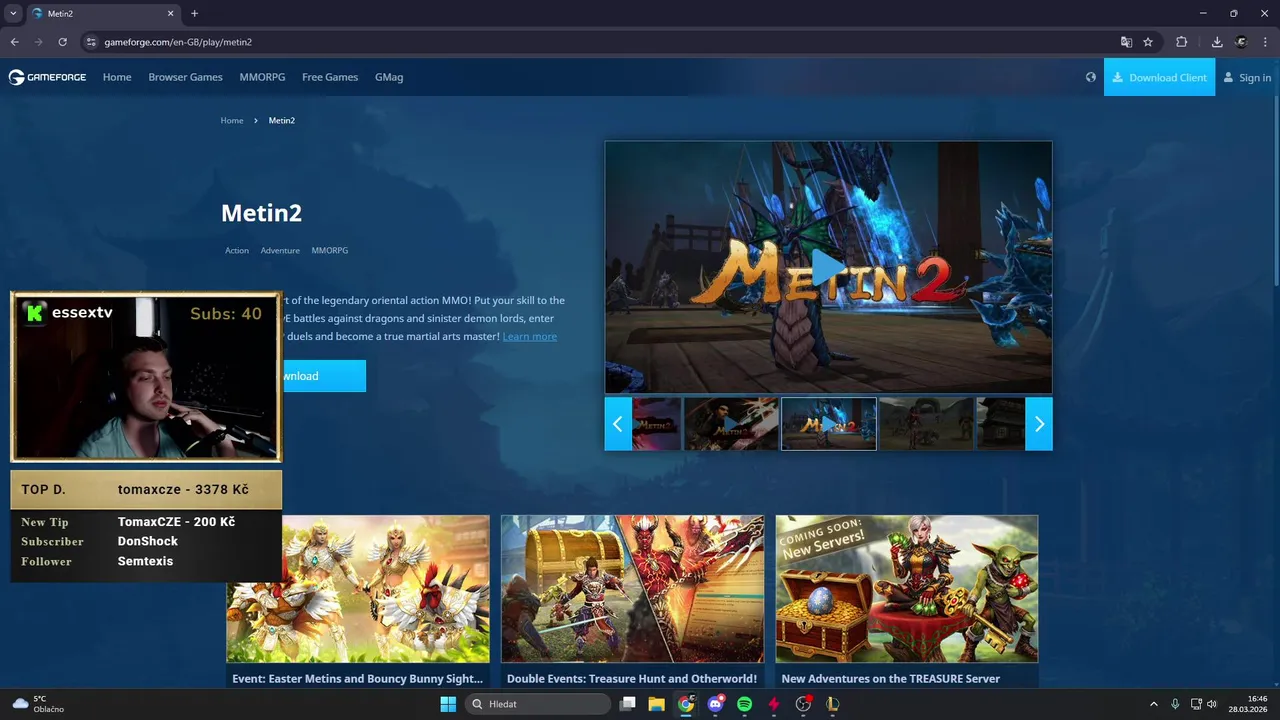Open the tab search dropdown arrow

[x=13, y=13]
